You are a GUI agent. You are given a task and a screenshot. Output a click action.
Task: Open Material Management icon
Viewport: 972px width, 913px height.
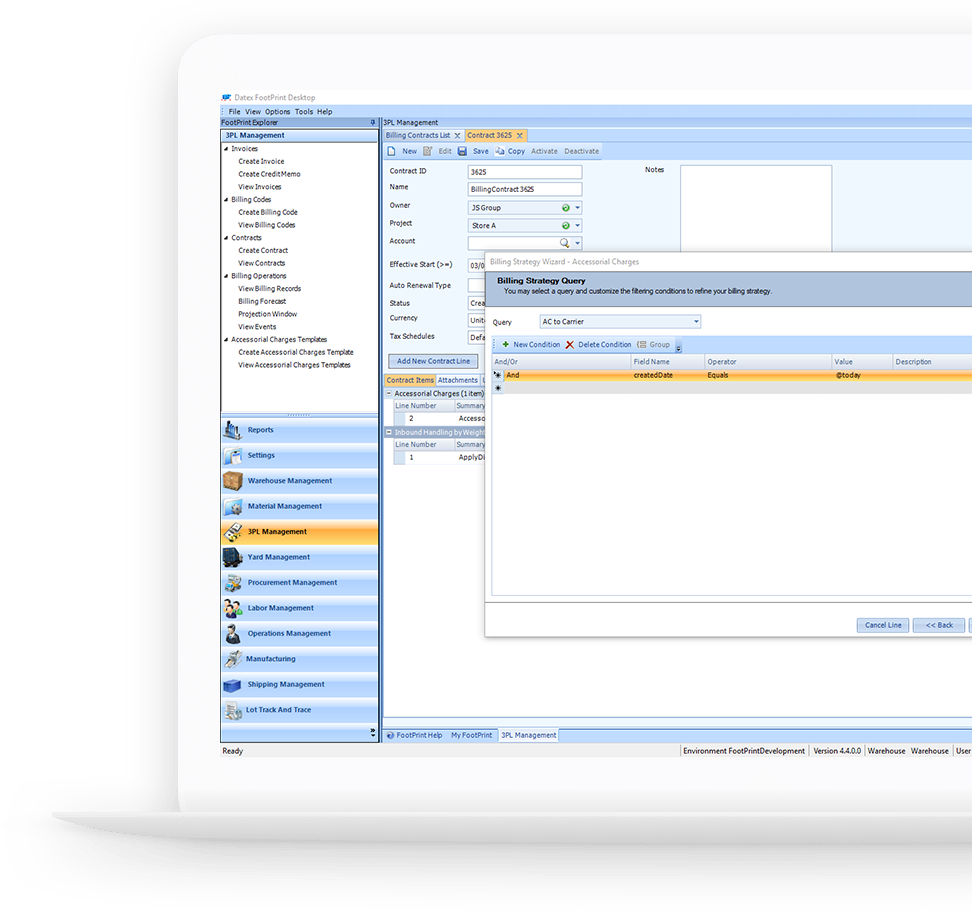pos(233,506)
